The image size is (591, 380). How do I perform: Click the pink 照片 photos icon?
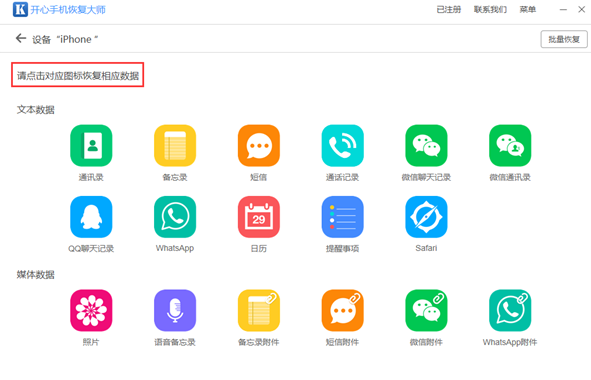point(91,310)
